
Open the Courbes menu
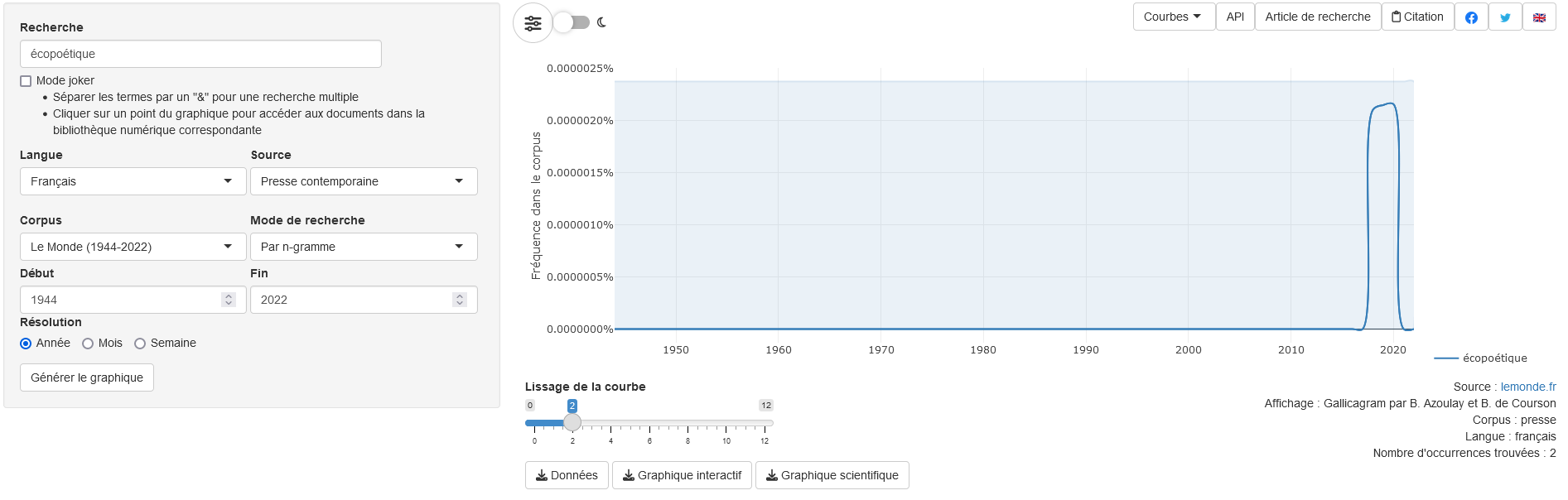(x=1173, y=17)
